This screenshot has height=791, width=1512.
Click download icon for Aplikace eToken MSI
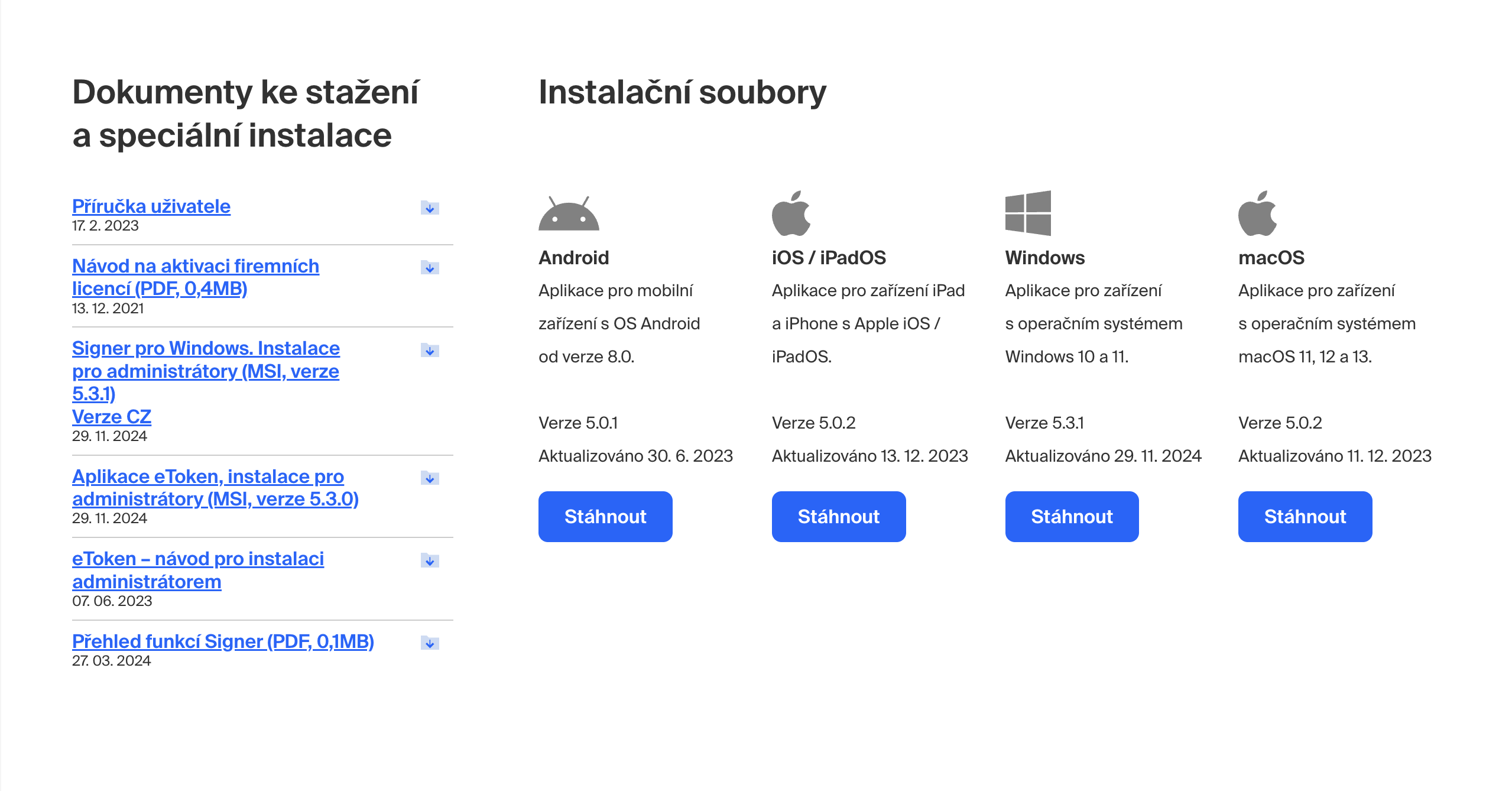430,478
